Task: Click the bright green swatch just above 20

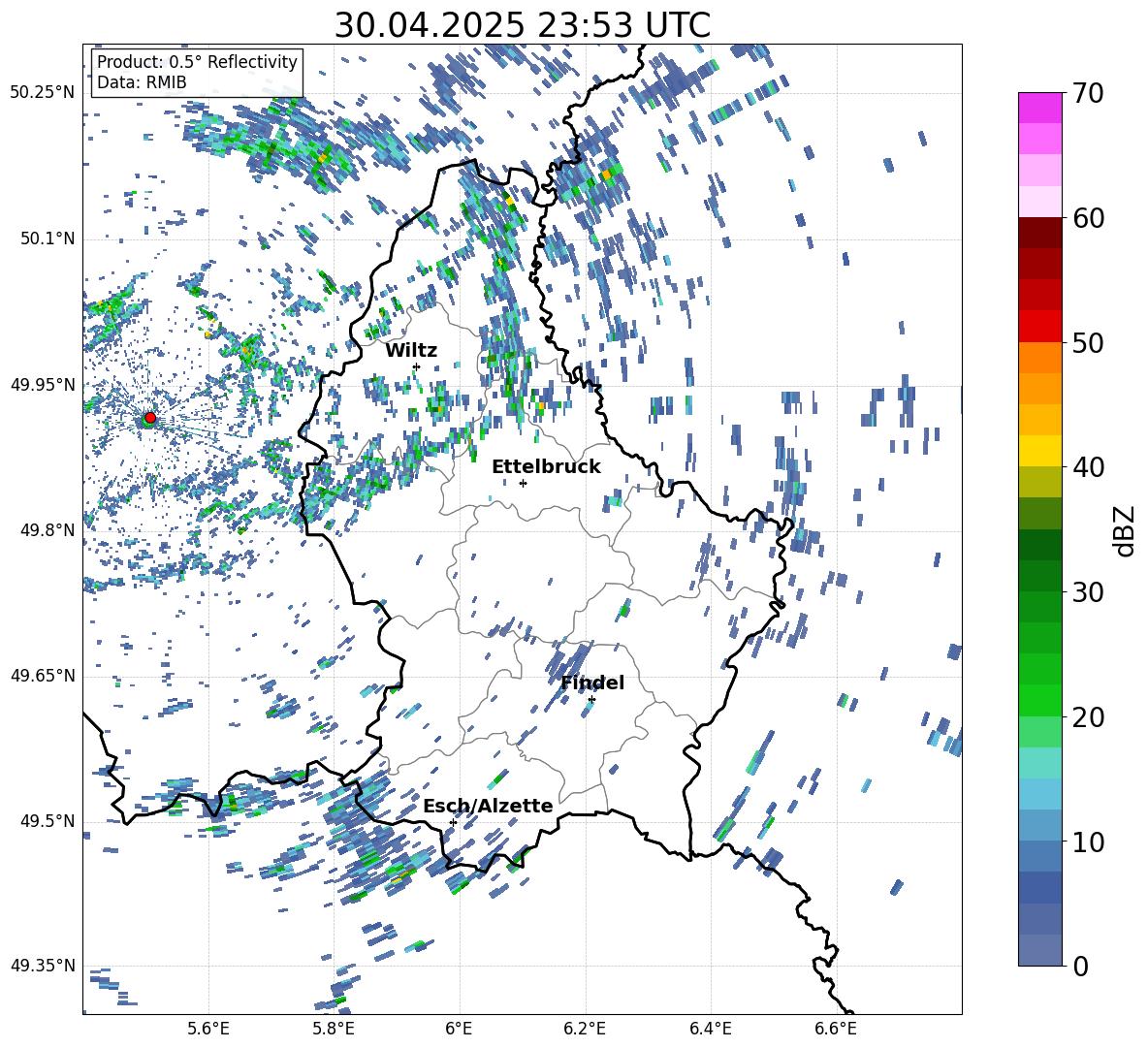Action: (1039, 700)
